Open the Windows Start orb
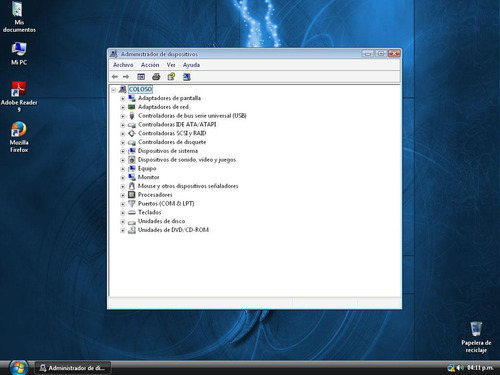 click(x=19, y=367)
